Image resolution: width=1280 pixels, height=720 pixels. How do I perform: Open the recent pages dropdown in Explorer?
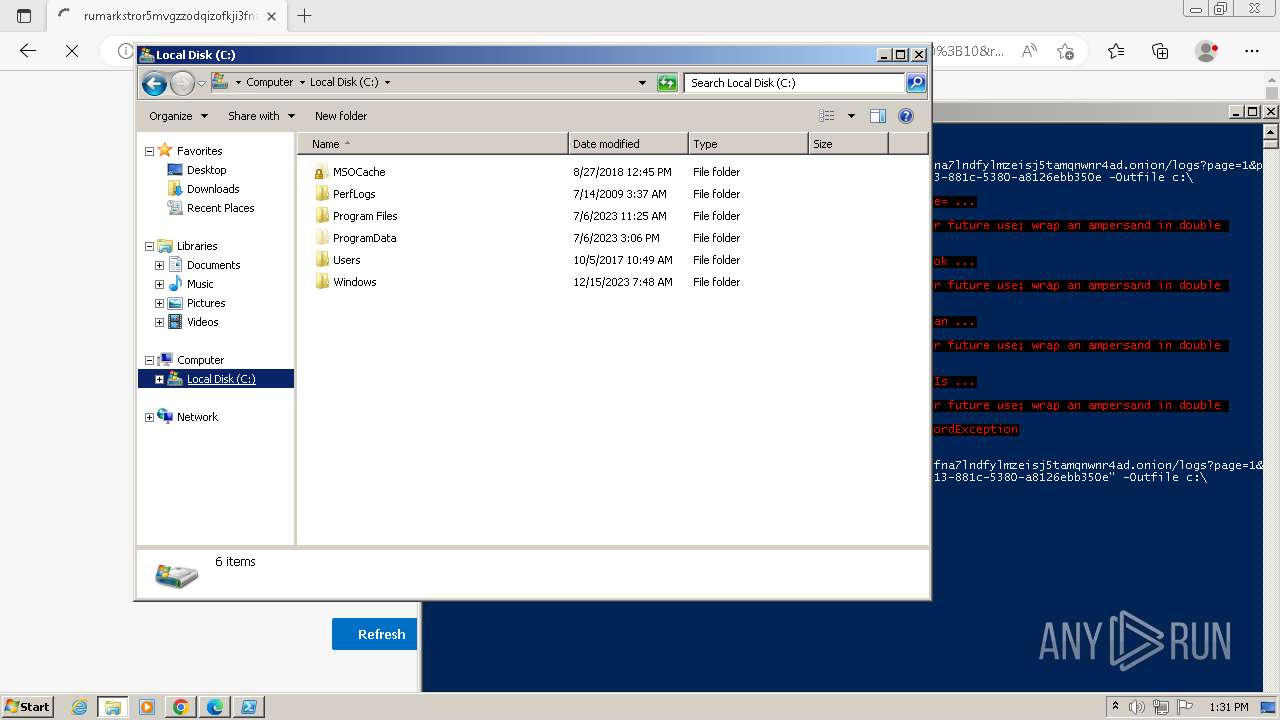point(201,83)
